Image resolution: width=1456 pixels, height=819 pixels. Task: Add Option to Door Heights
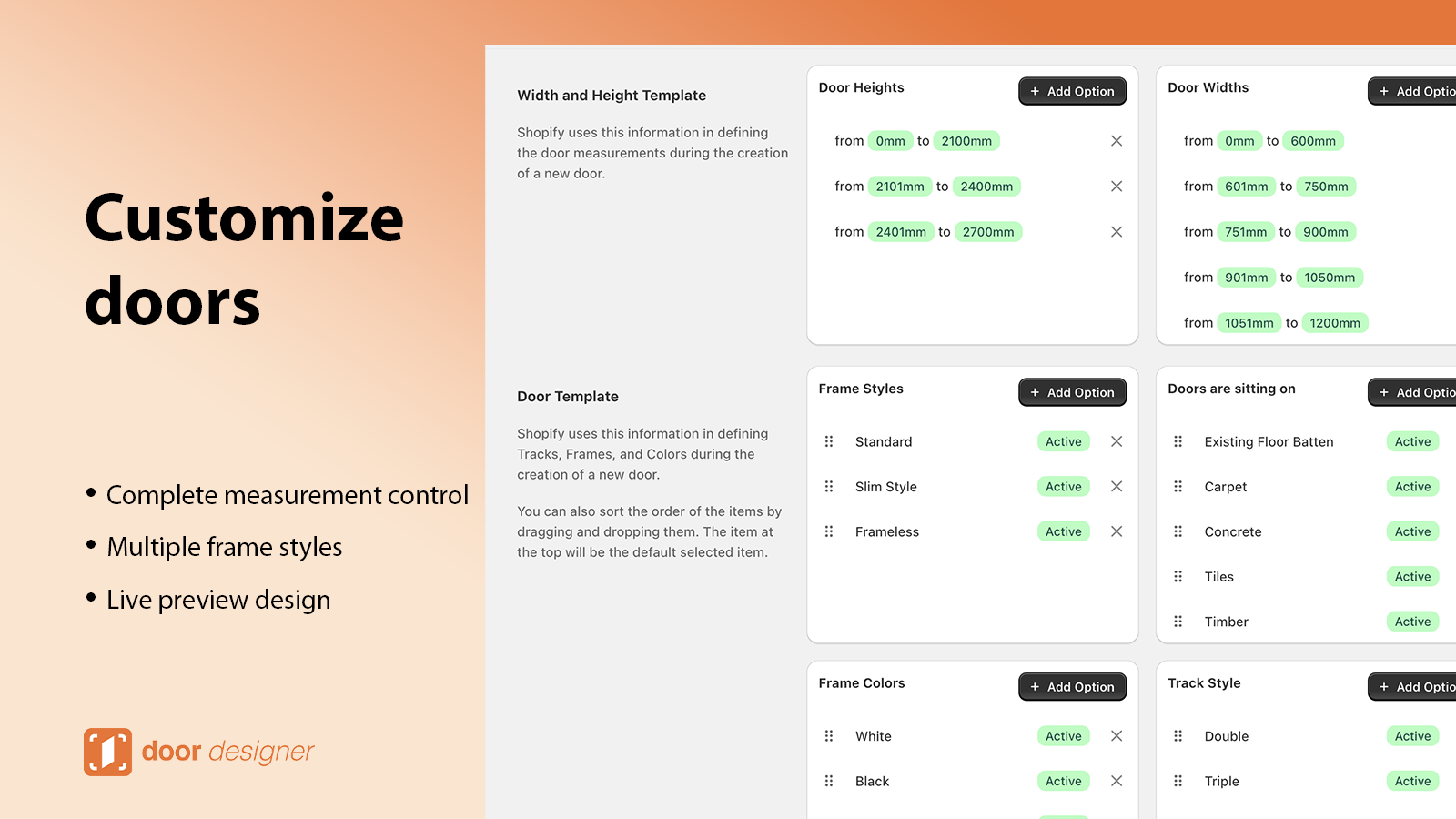pyautogui.click(x=1072, y=91)
